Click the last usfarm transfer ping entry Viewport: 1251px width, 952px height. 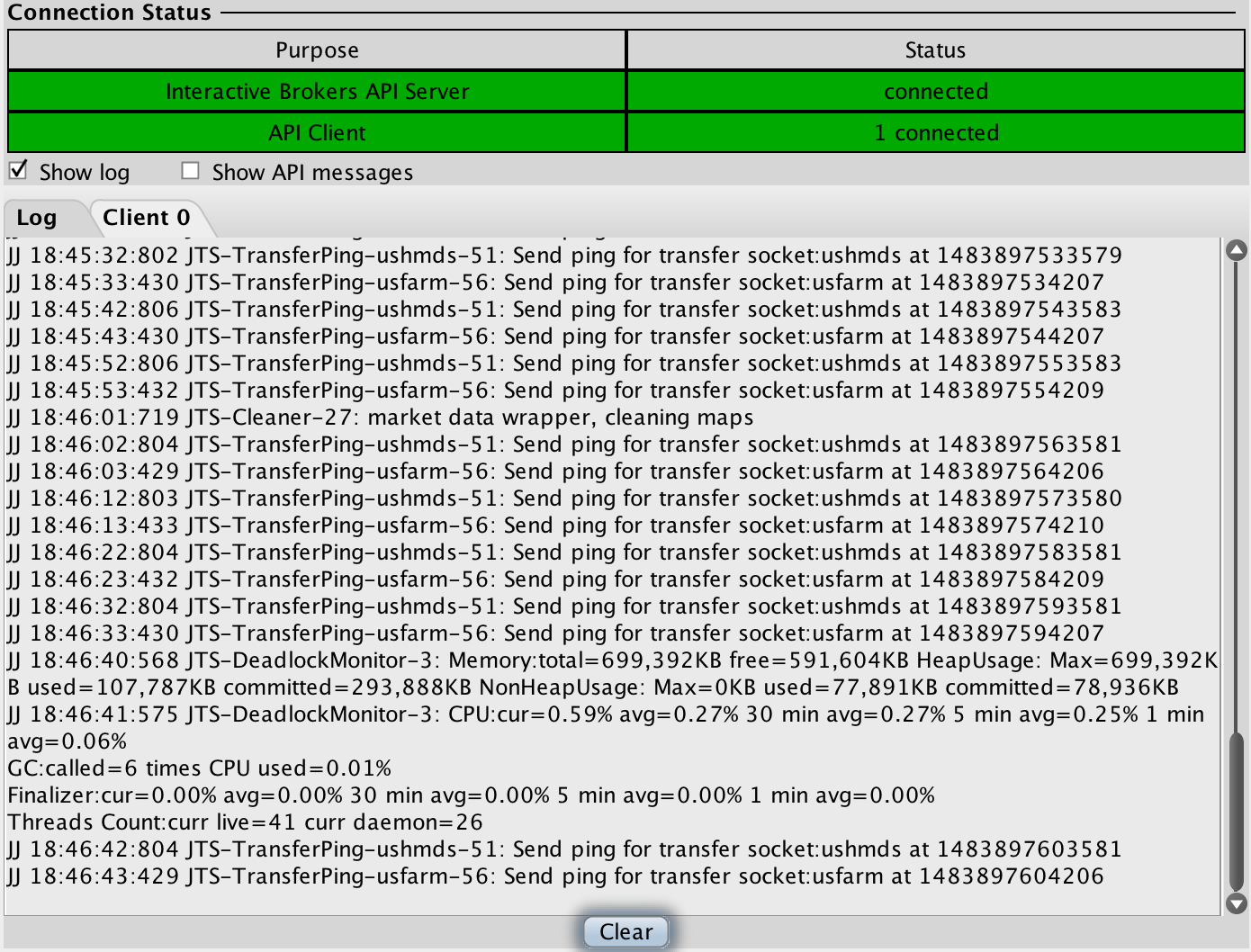[553, 876]
